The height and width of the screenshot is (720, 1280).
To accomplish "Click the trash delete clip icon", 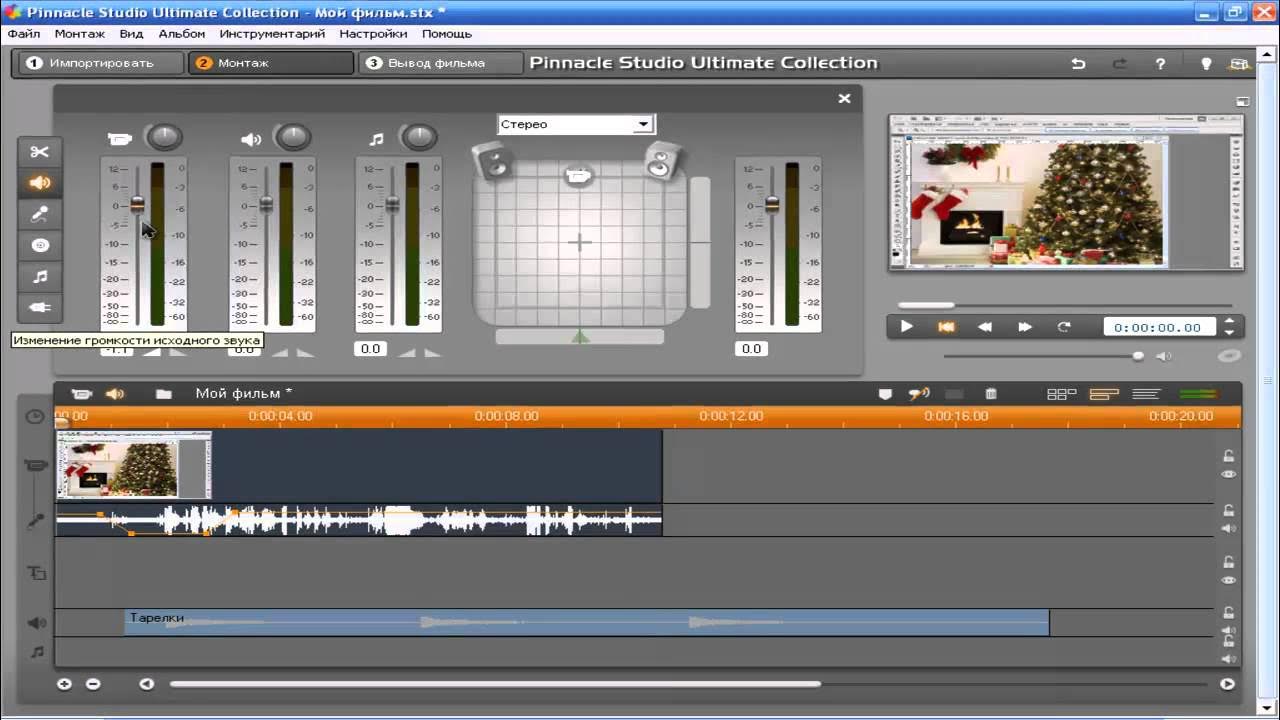I will tap(991, 394).
